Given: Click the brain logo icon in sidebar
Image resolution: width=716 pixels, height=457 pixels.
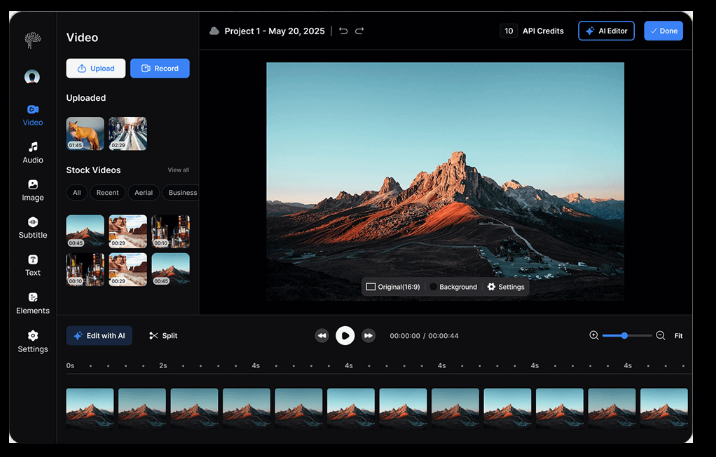Looking at the screenshot, I should coord(32,40).
